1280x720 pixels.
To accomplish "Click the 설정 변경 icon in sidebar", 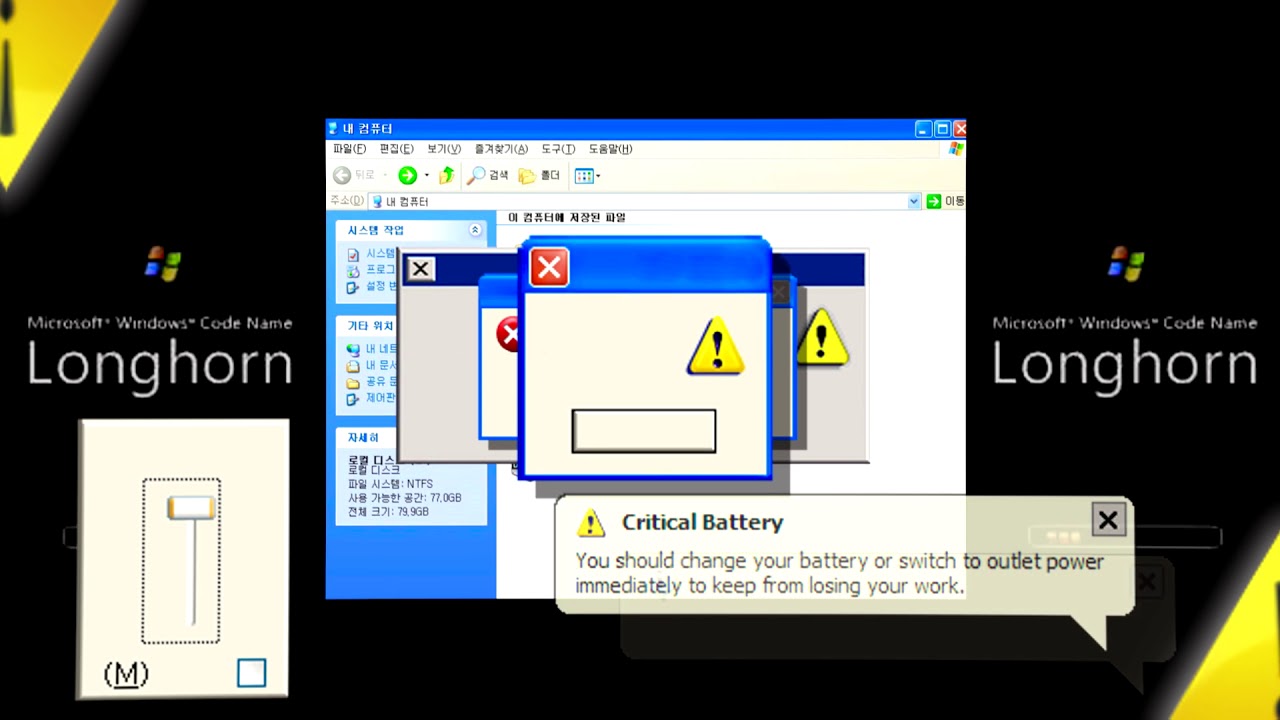I will pyautogui.click(x=353, y=287).
